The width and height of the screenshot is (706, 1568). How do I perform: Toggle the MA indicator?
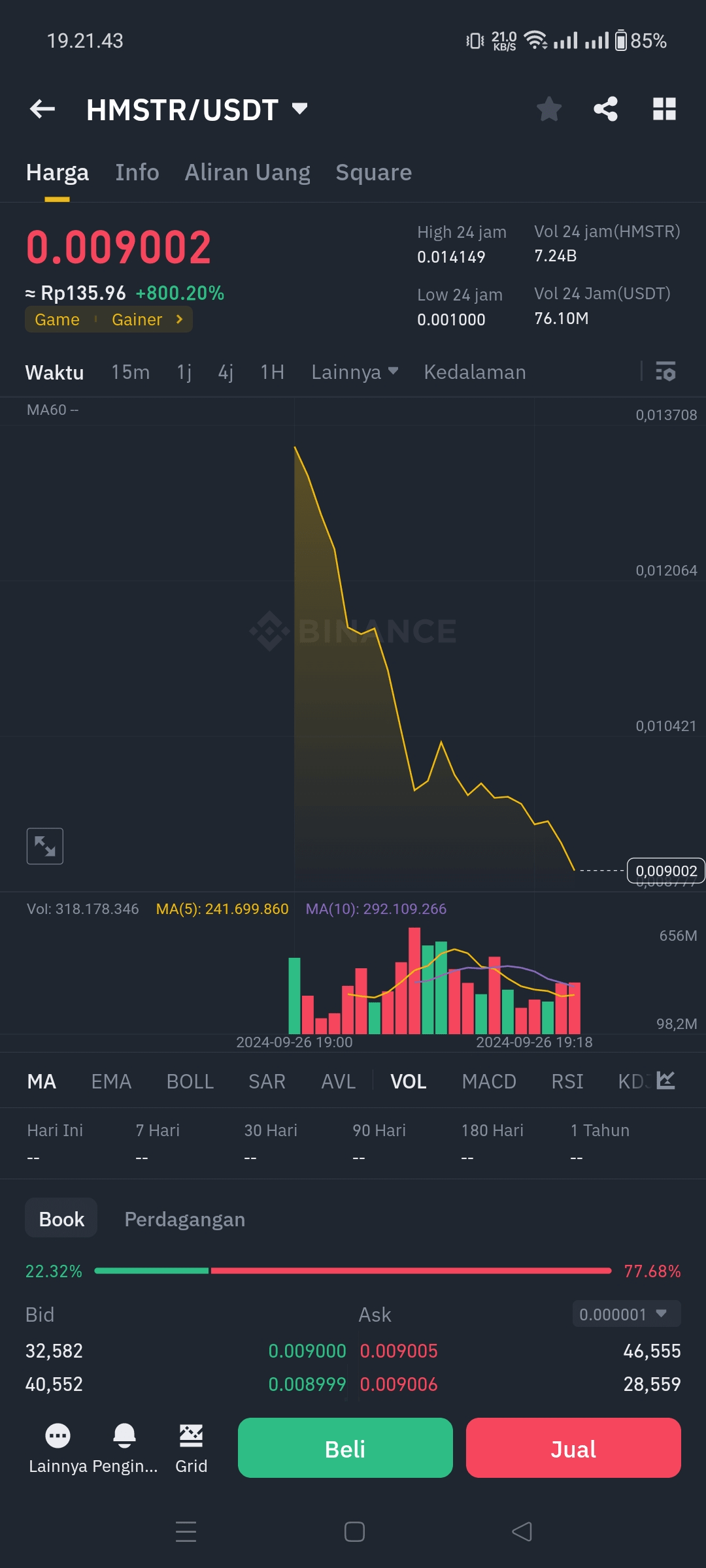pos(41,1082)
